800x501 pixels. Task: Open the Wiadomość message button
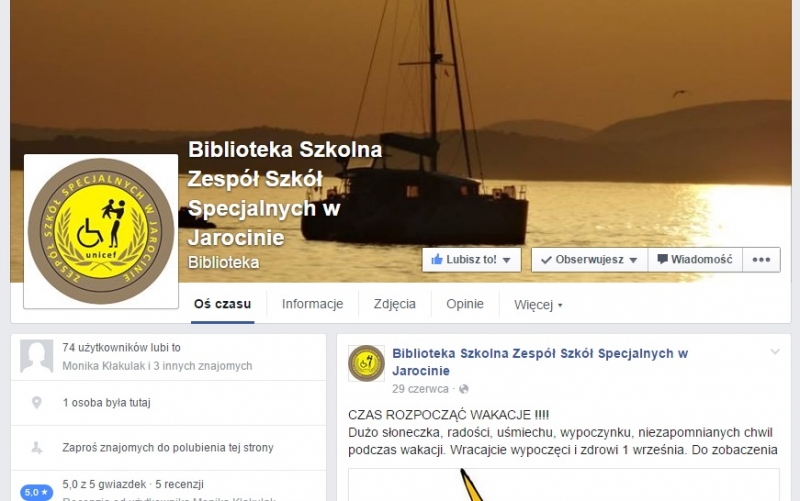coord(695,260)
